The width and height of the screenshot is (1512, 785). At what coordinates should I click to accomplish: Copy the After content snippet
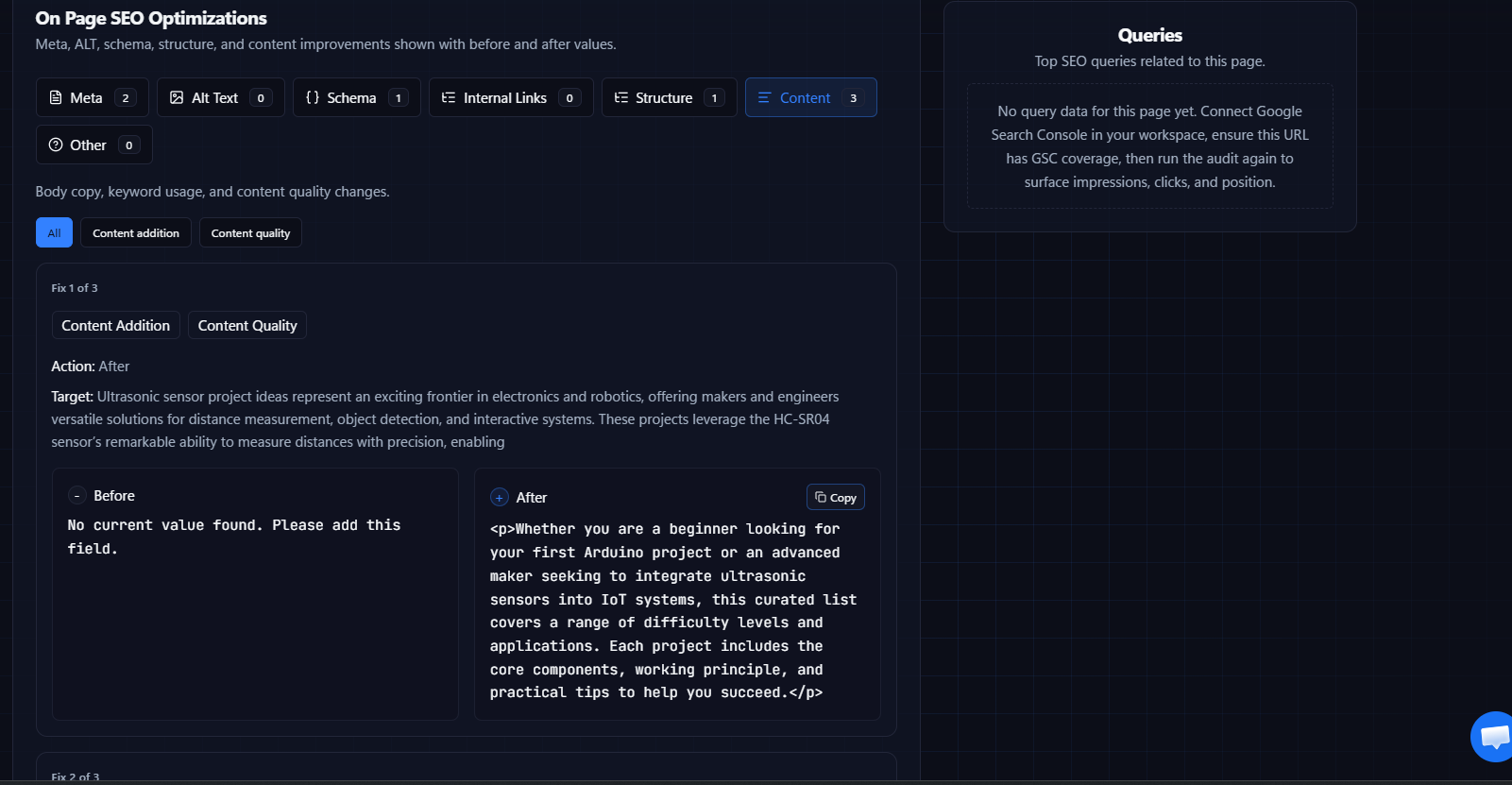pos(835,497)
